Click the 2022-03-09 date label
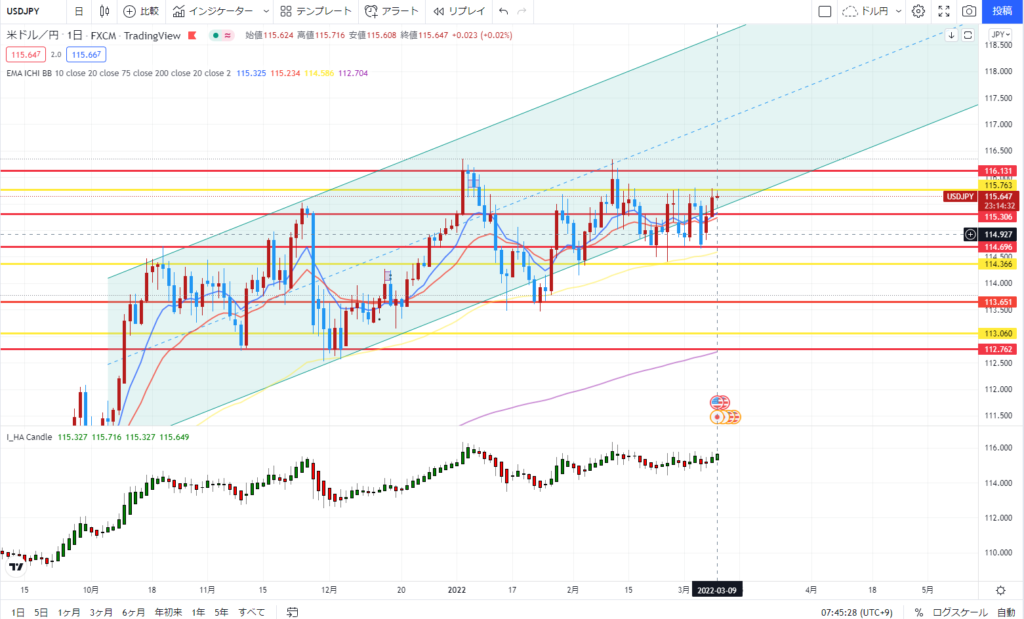The height and width of the screenshot is (619, 1024). [716, 590]
